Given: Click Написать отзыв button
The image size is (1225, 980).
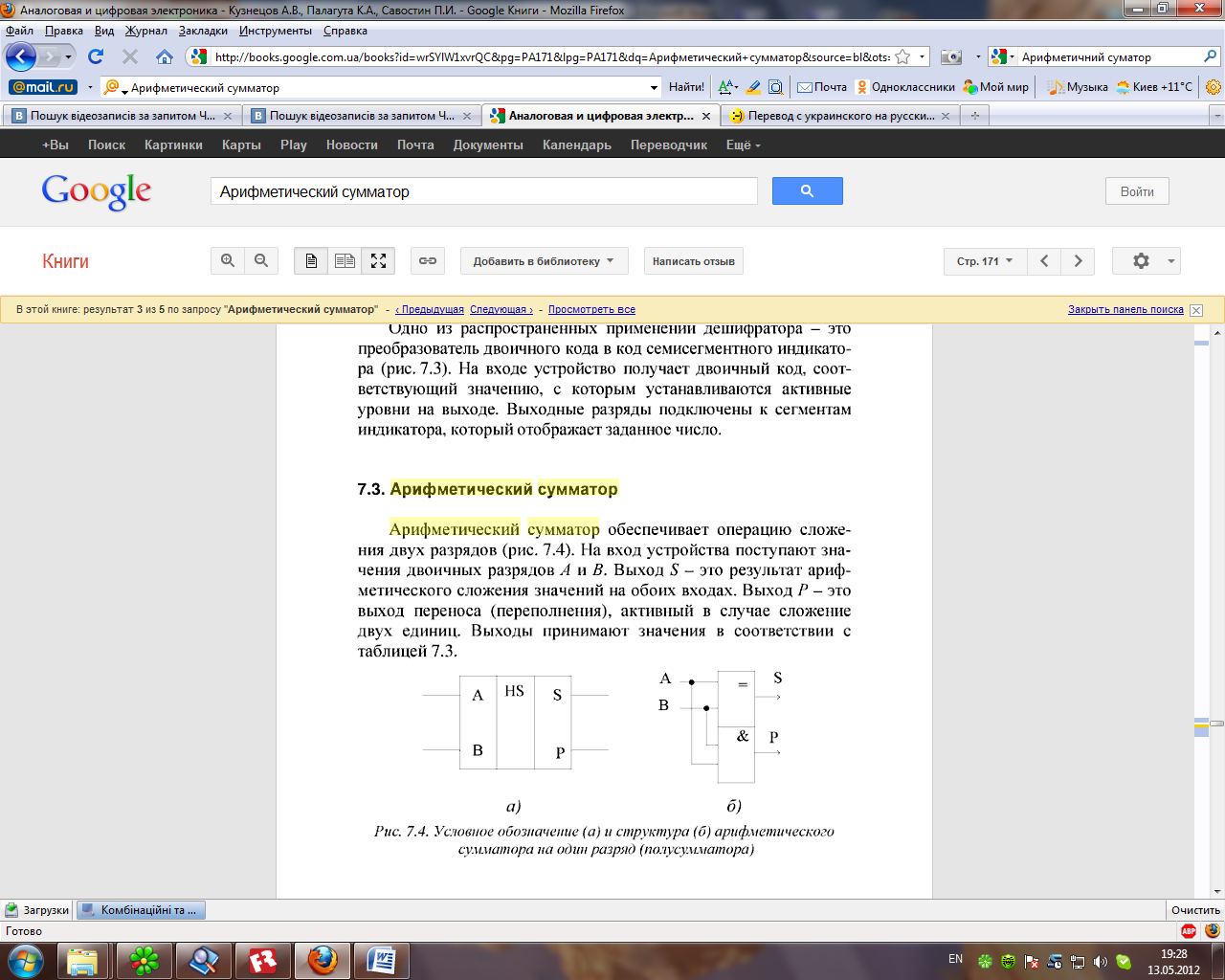Looking at the screenshot, I should [x=694, y=260].
